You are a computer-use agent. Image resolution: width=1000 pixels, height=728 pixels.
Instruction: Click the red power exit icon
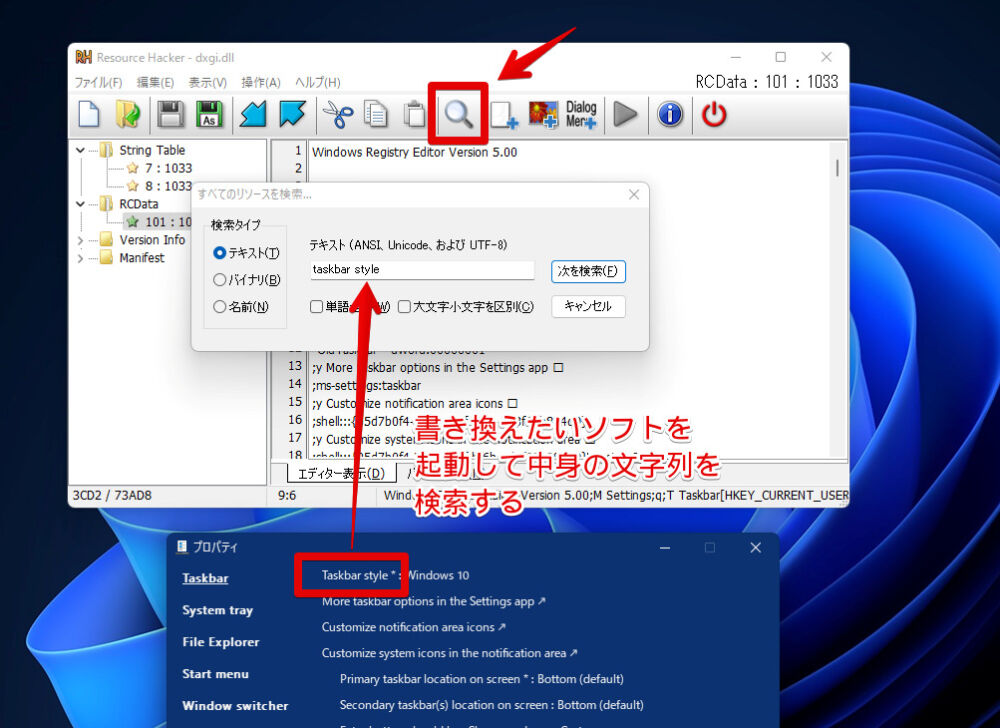click(x=714, y=115)
